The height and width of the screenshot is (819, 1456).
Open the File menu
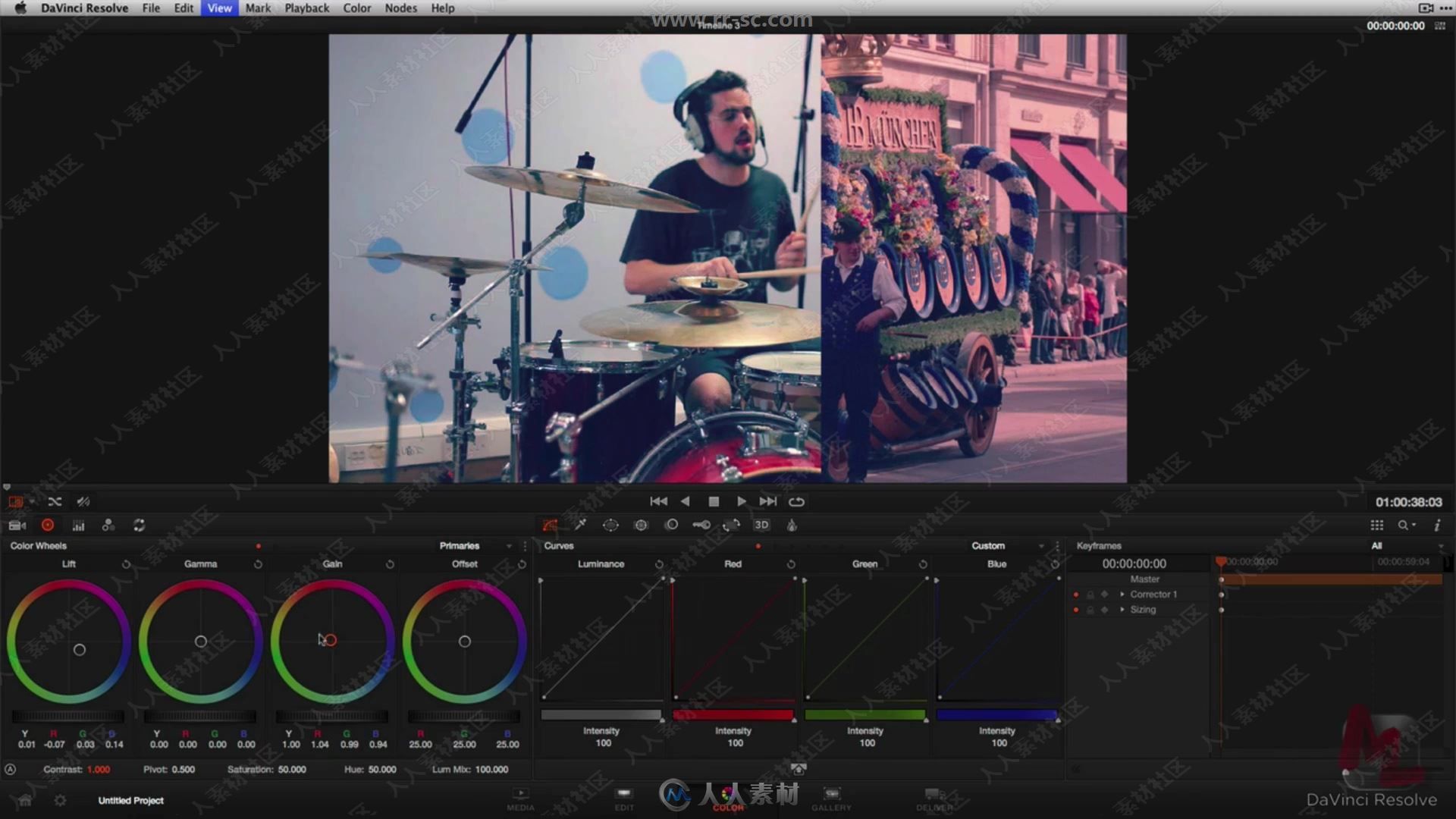(x=151, y=8)
